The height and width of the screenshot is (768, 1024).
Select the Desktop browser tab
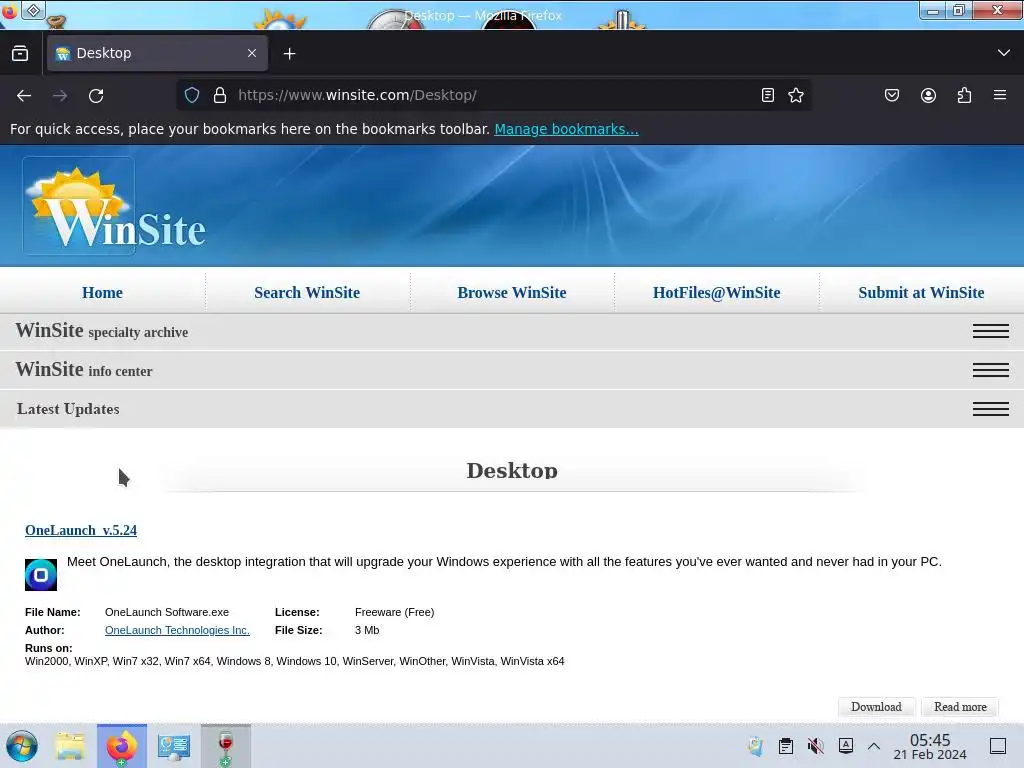157,53
